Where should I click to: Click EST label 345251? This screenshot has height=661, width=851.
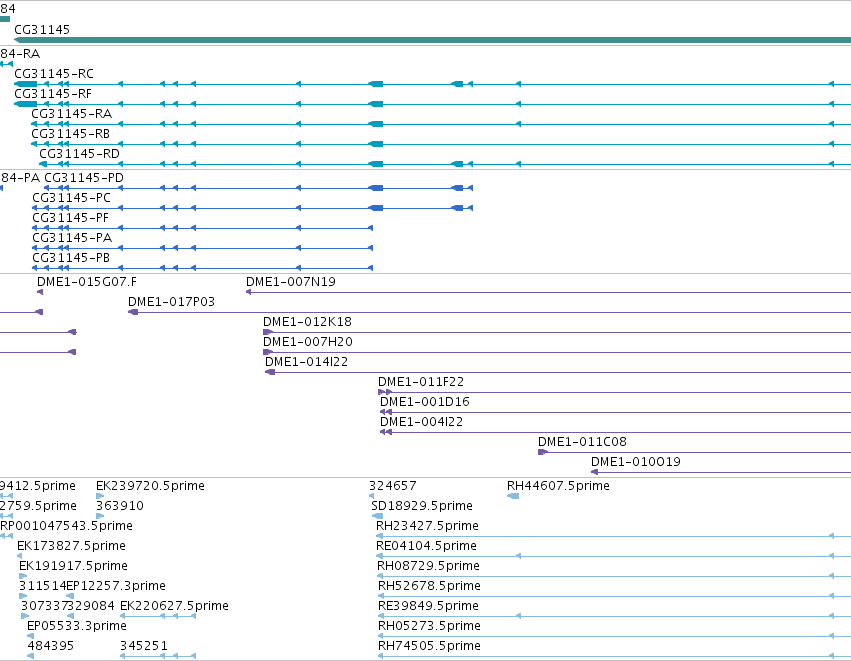(x=144, y=647)
